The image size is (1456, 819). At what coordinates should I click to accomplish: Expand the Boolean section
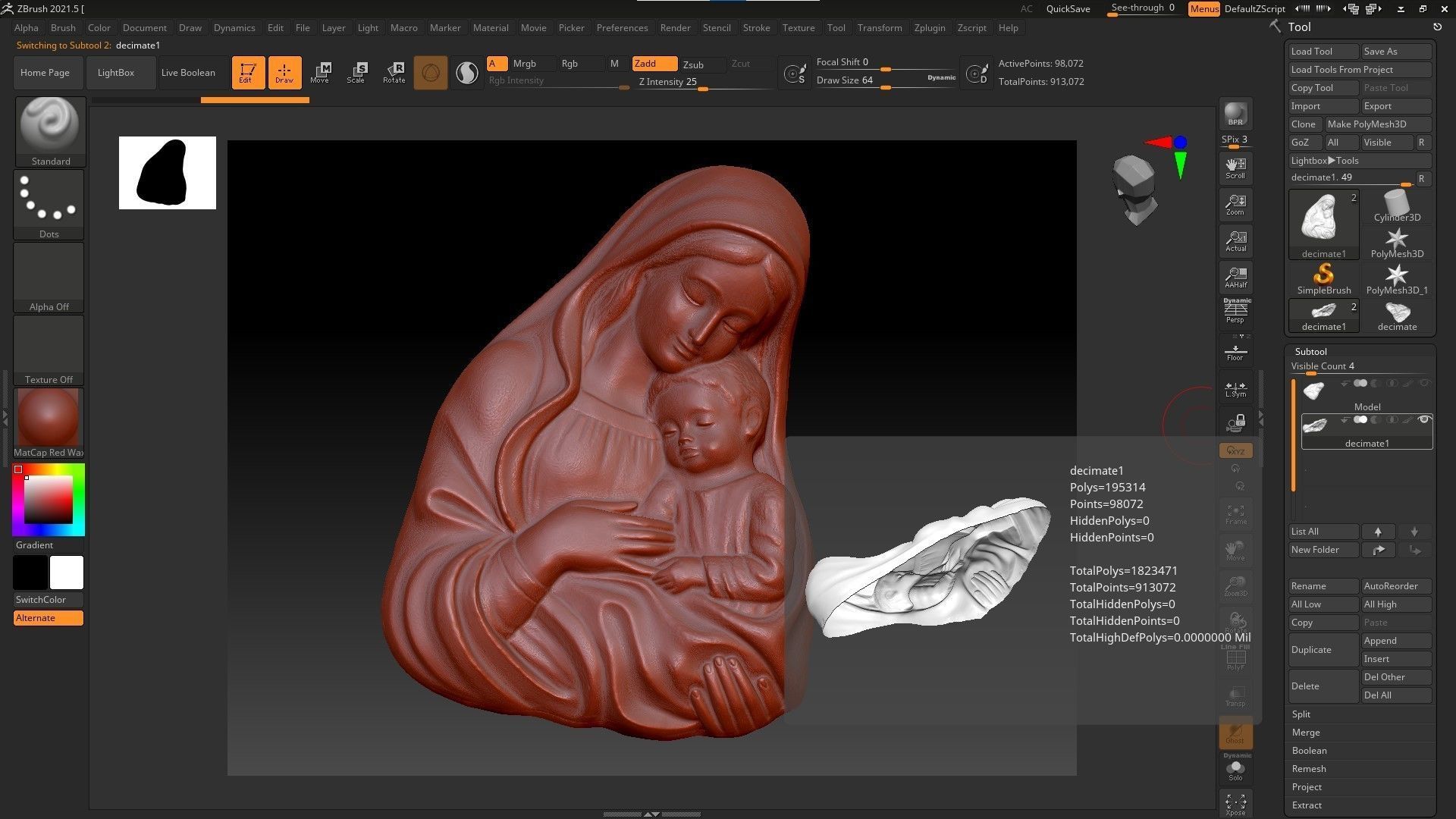(1309, 751)
